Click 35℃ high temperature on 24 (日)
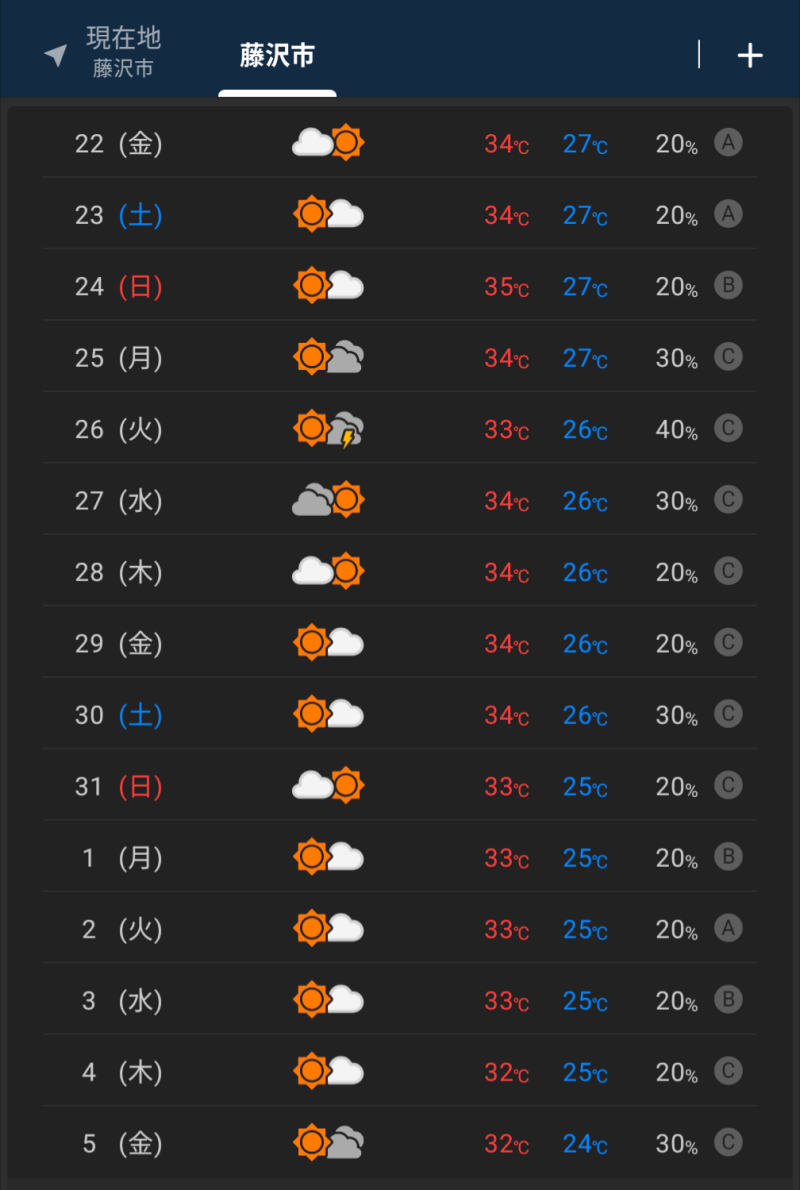The height and width of the screenshot is (1190, 800). pyautogui.click(x=507, y=287)
